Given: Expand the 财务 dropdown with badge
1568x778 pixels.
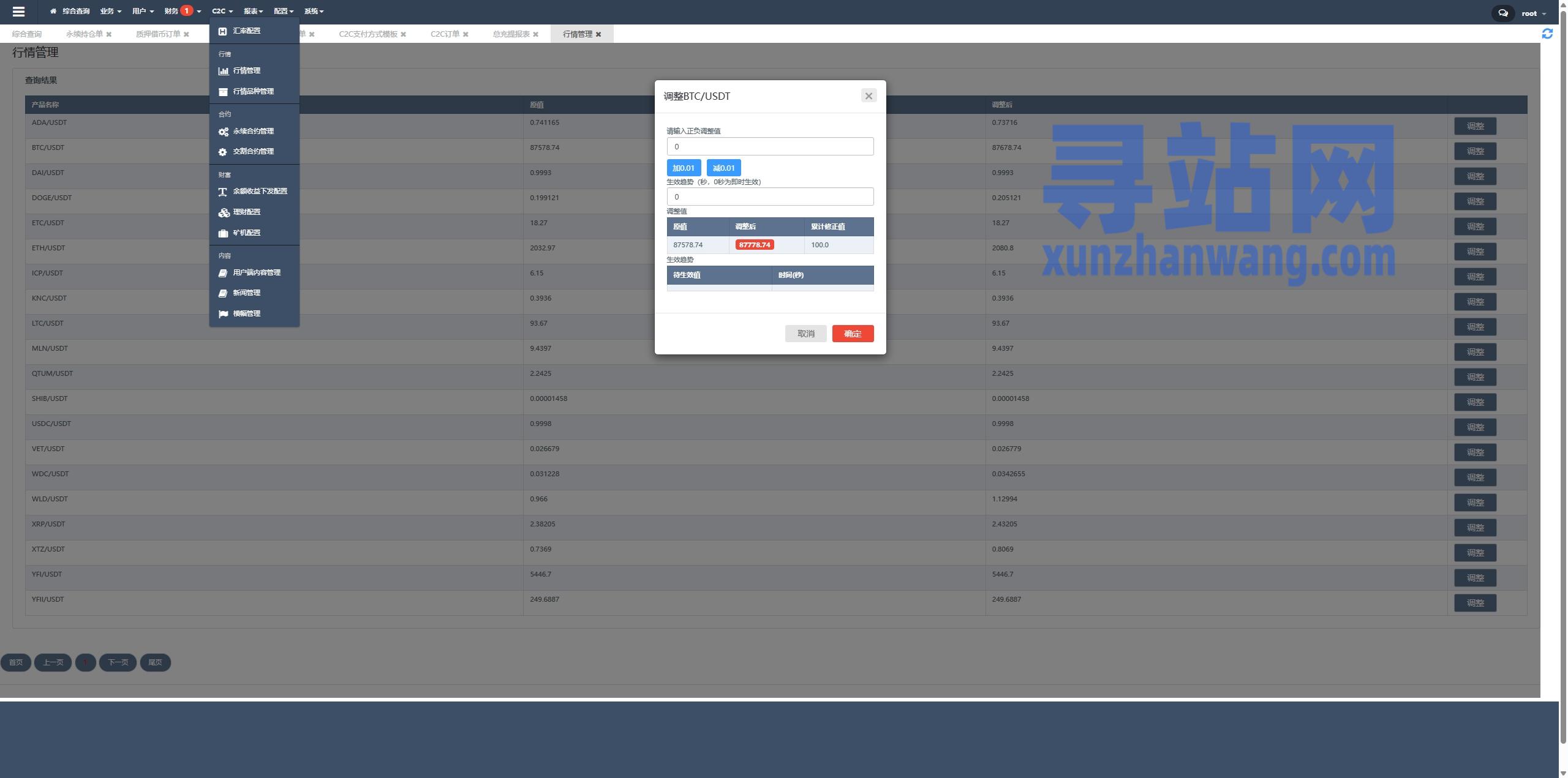Looking at the screenshot, I should pyautogui.click(x=183, y=11).
